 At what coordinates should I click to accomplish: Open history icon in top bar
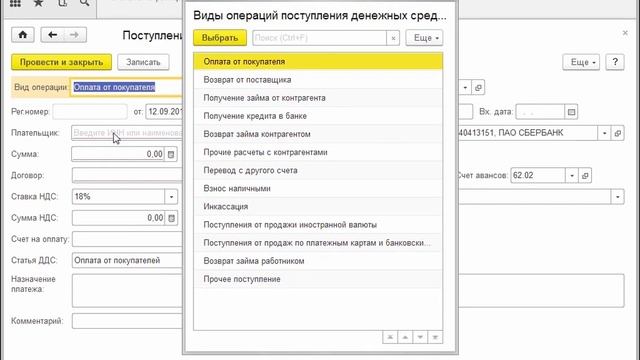point(62,3)
